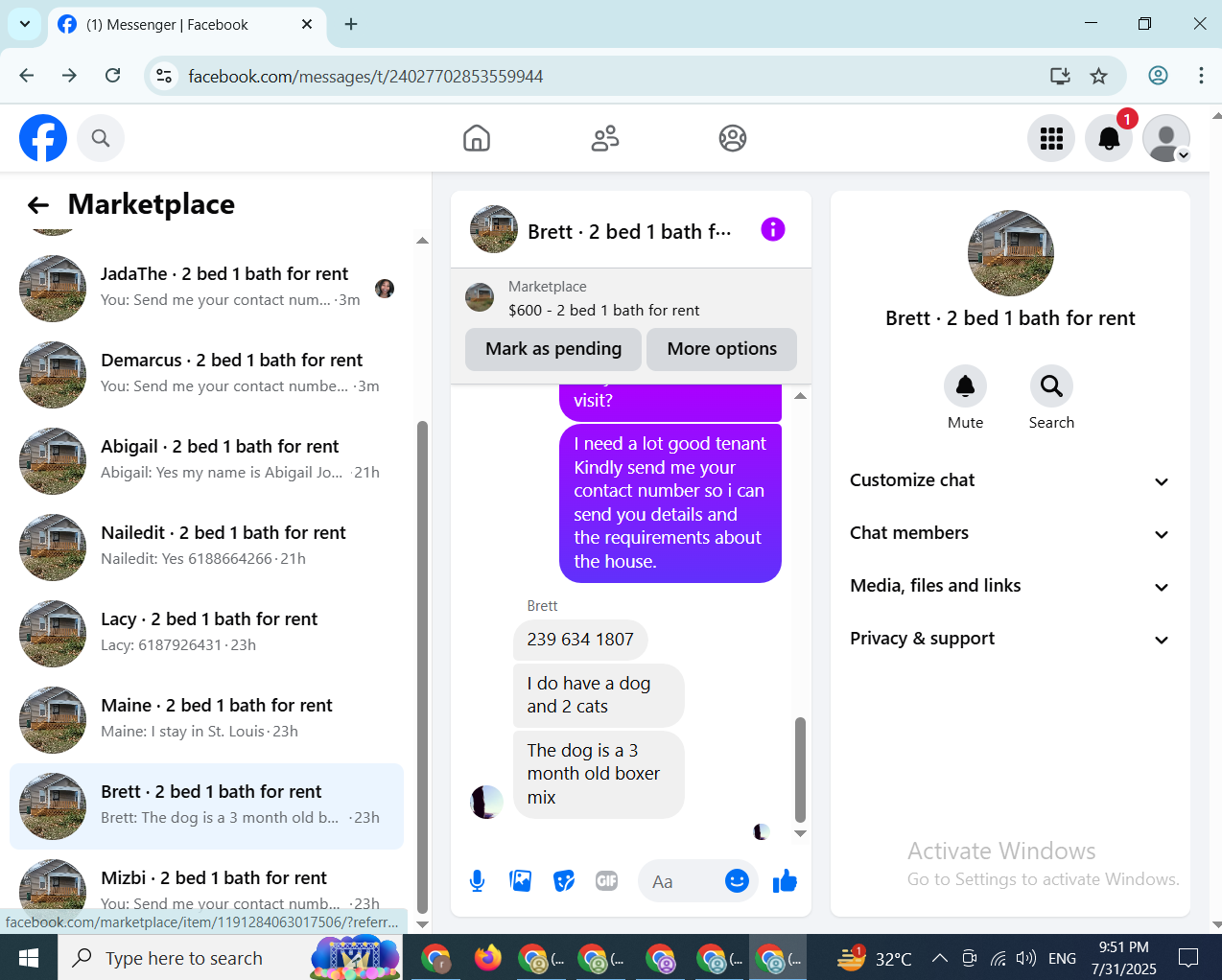The image size is (1222, 980).
Task: Click the browser address bar URL
Action: [365, 76]
